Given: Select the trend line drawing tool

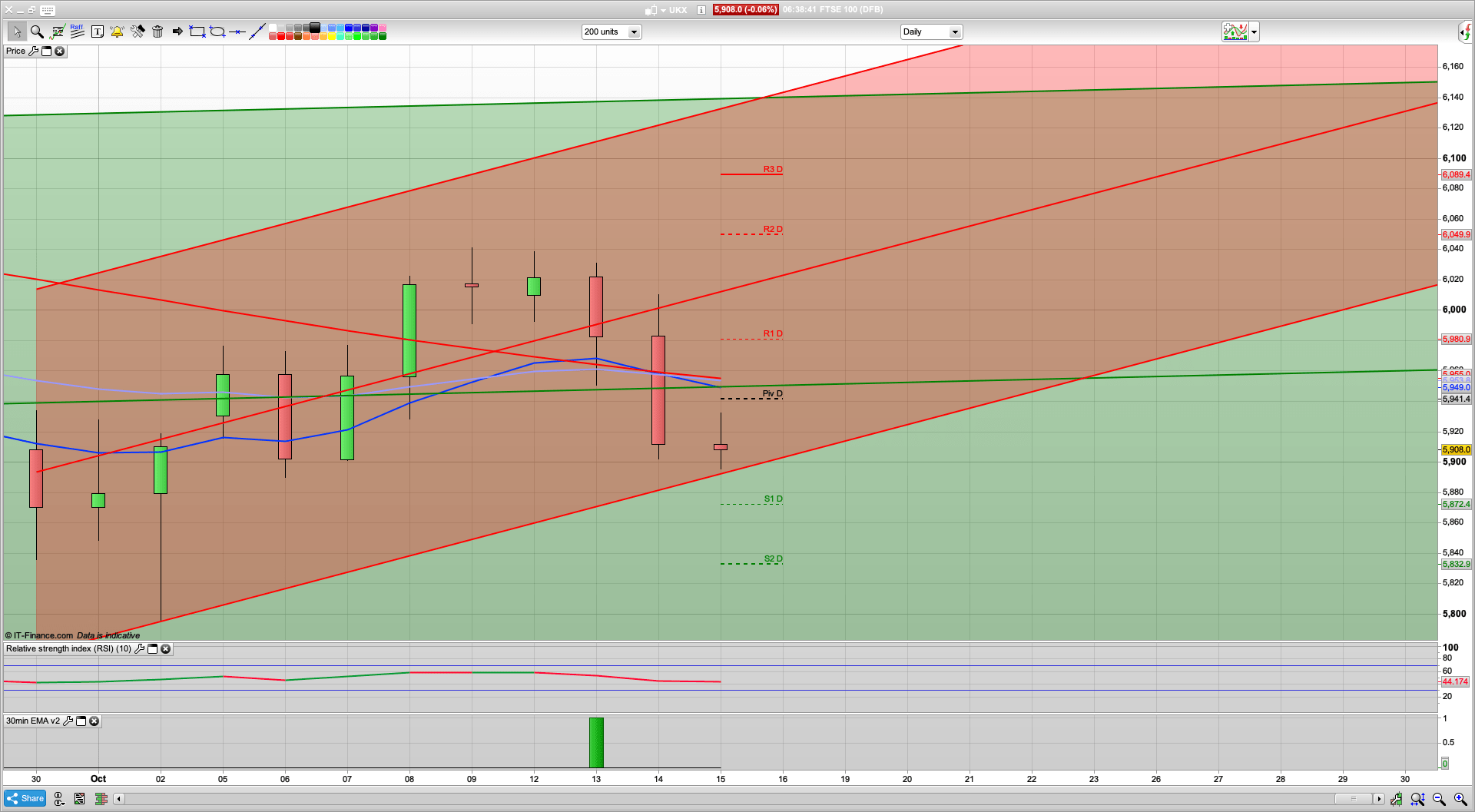Looking at the screenshot, I should tap(257, 31).
